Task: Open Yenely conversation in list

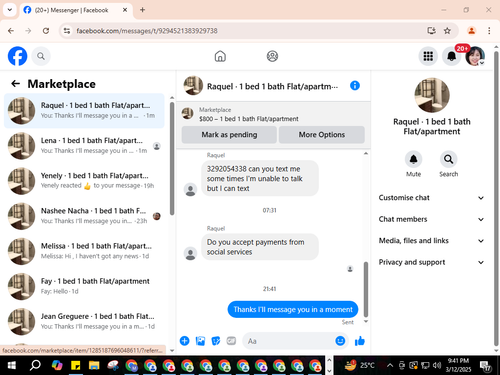Action: pos(84,181)
